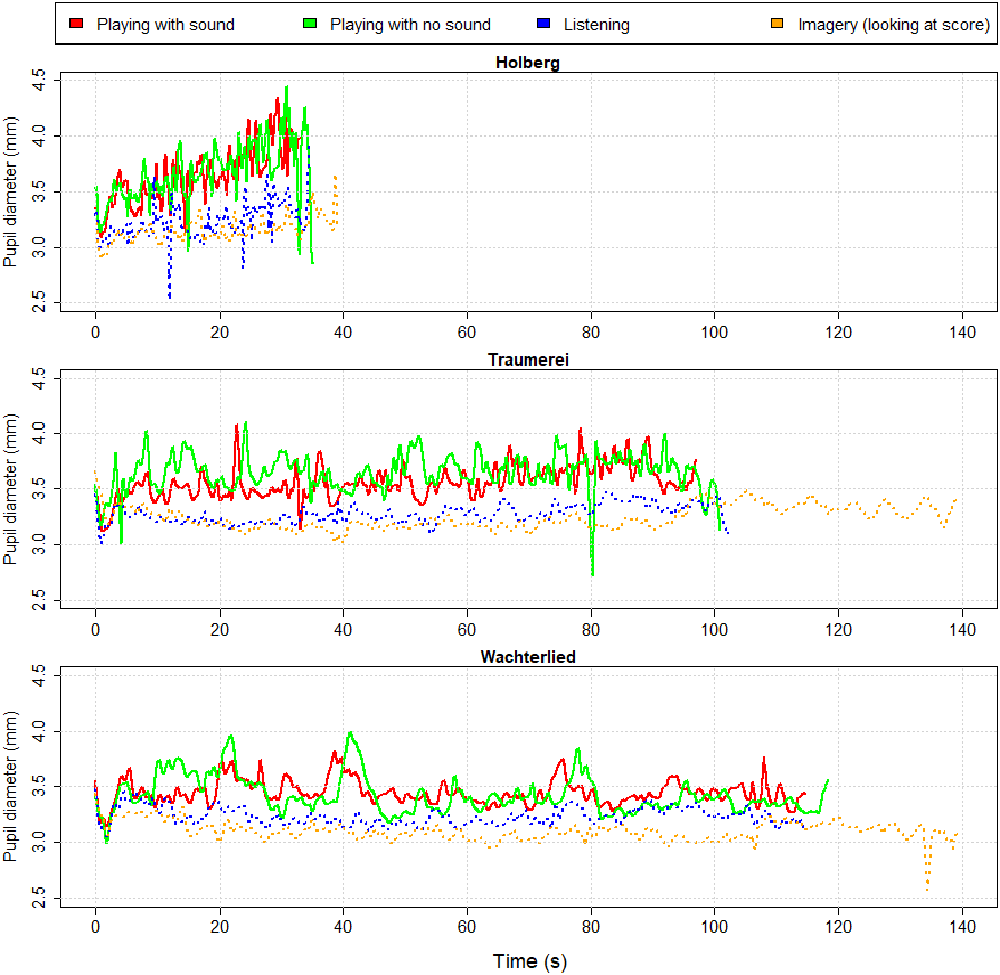Click the 2.5 y-axis tick on Wachterlied chart

38,898
